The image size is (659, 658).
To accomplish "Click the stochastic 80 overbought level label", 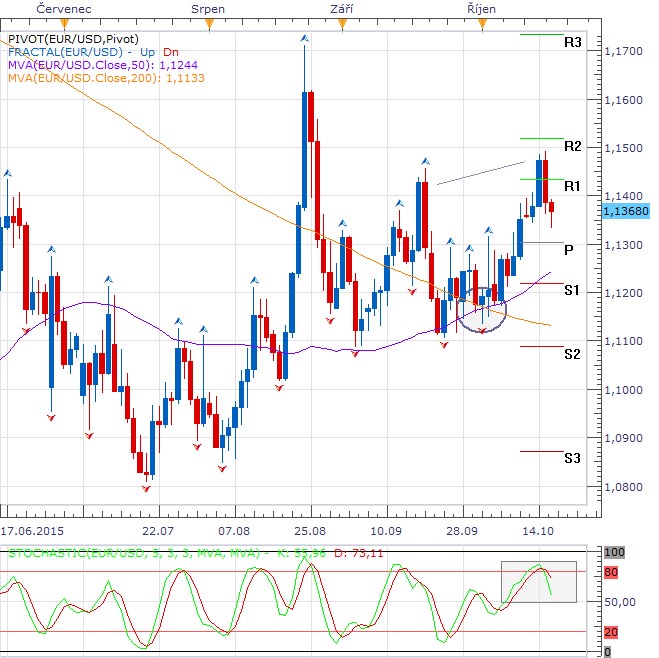I will [611, 573].
